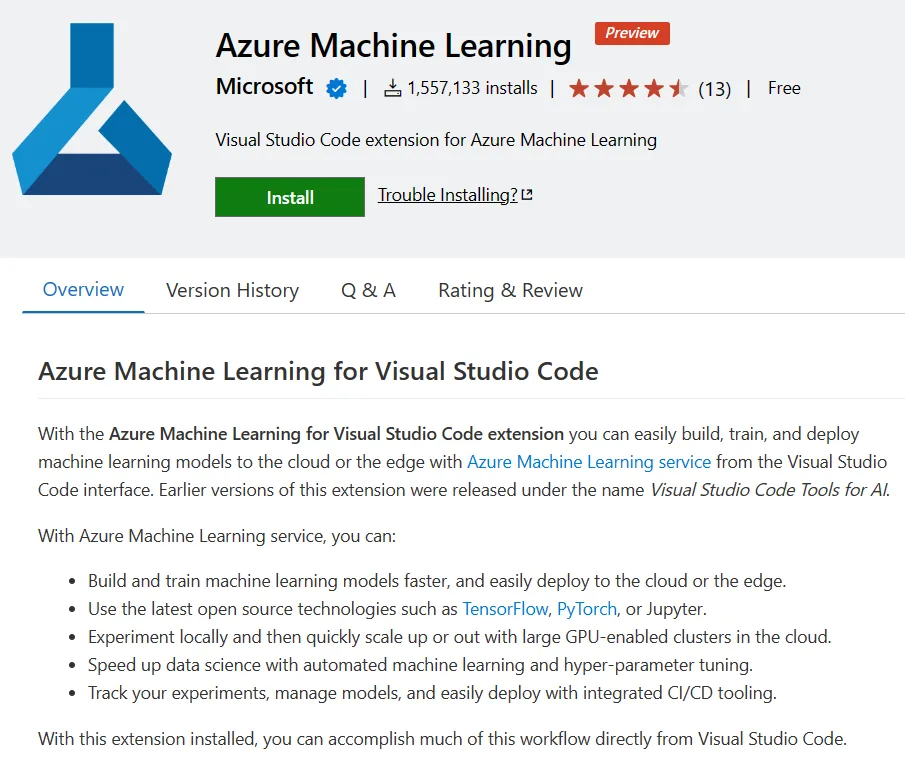Image resolution: width=905 pixels, height=765 pixels.
Task: Click the Azure Machine Learning extension title
Action: coord(393,46)
